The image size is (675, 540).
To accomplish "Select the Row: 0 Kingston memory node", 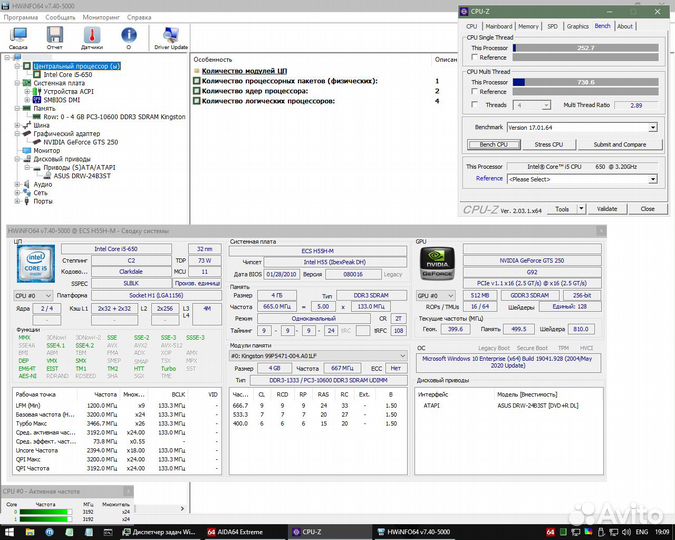I will 114,117.
